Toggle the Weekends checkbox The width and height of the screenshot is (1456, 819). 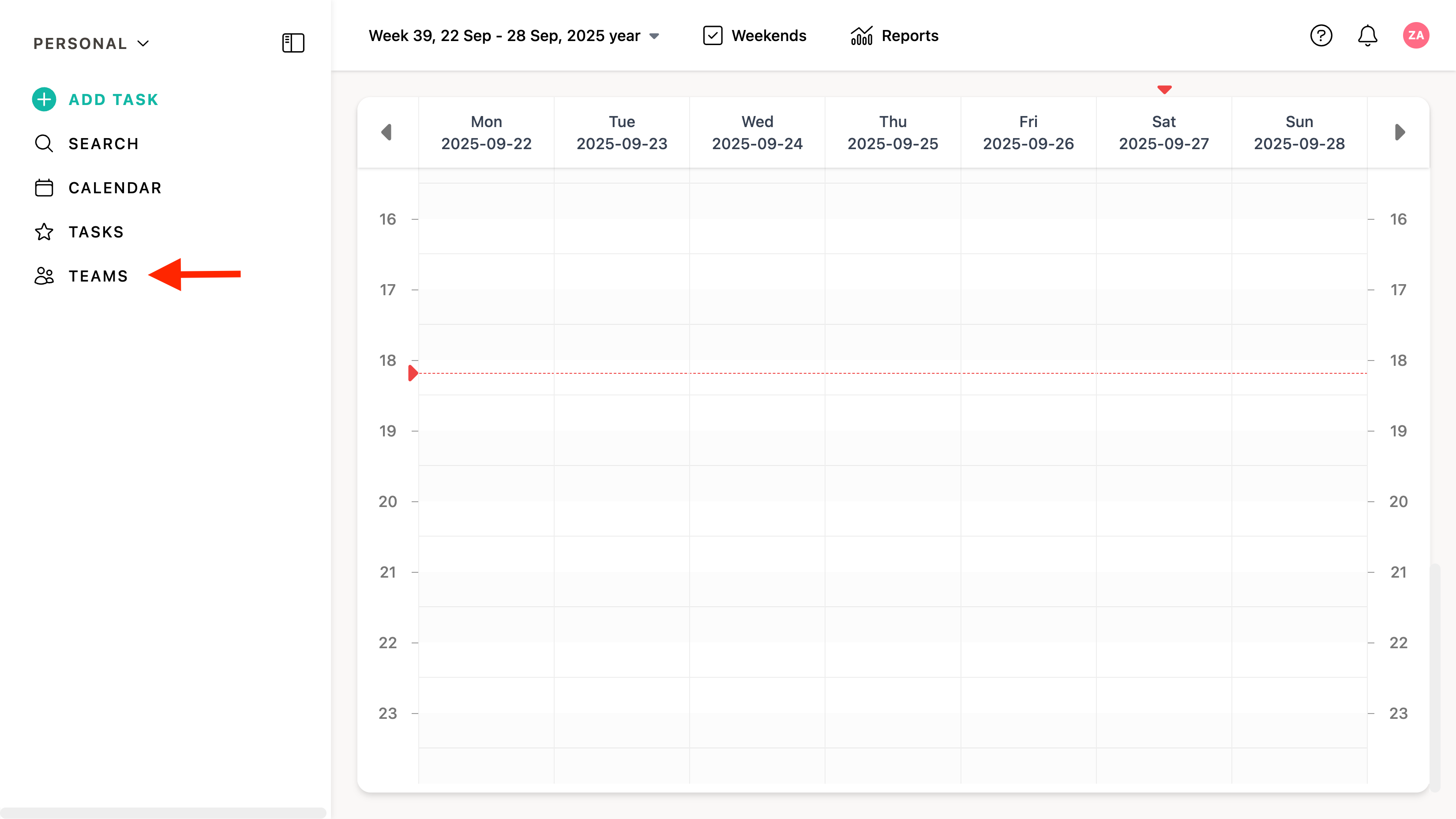(713, 36)
